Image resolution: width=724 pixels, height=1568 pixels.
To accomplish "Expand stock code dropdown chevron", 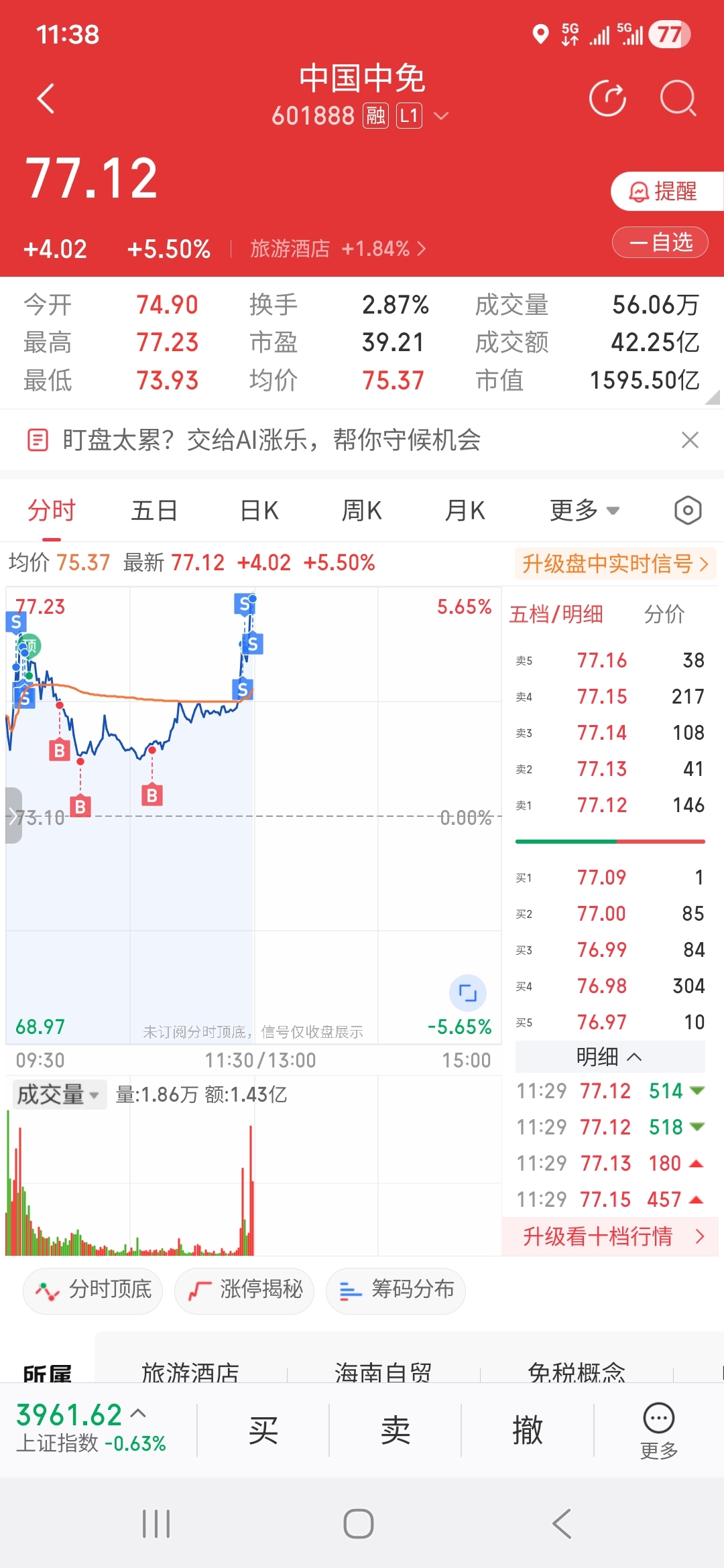I will click(x=441, y=116).
